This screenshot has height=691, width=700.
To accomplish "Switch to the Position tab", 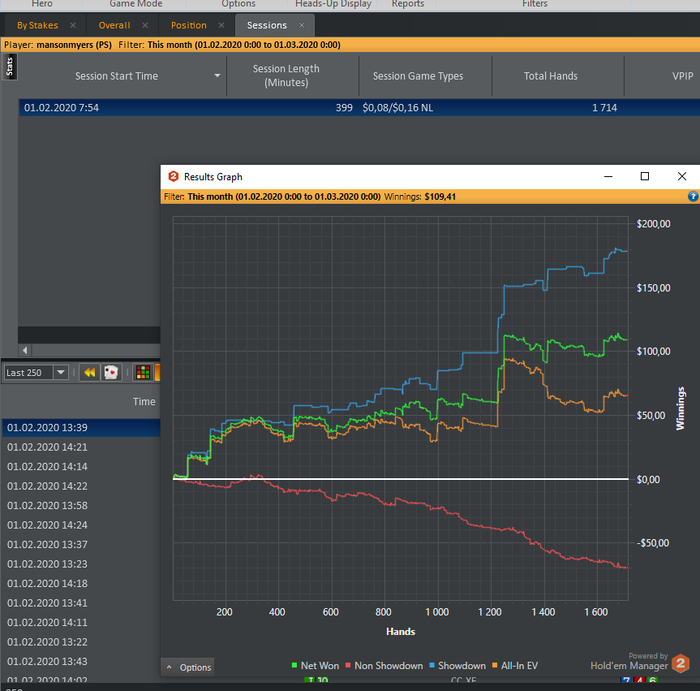I will (x=188, y=25).
